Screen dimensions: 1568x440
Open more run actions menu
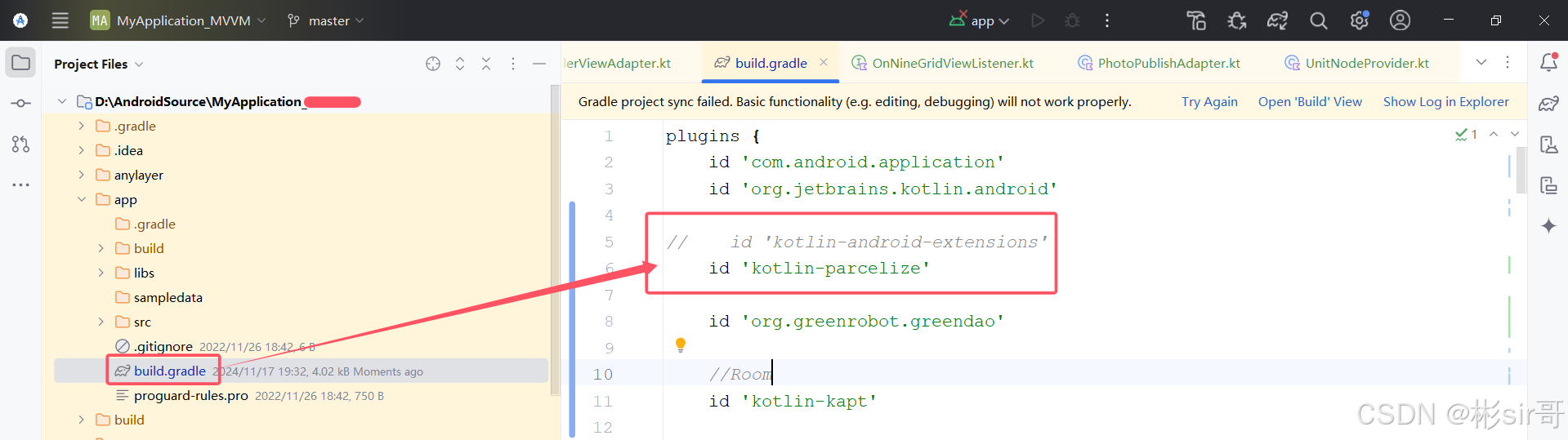pos(1107,20)
